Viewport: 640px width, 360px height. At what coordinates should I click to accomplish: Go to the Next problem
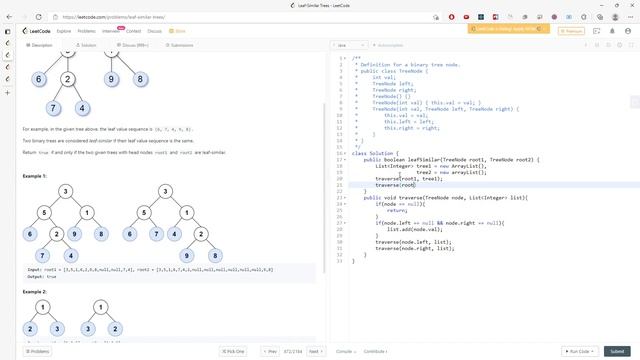click(316, 351)
